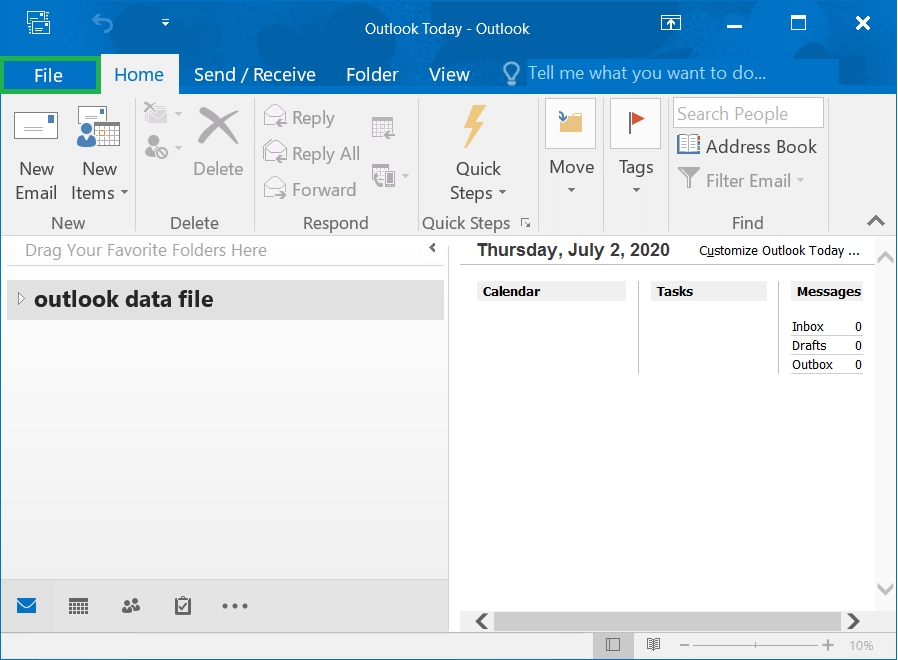Open the Messages section header

tap(828, 291)
